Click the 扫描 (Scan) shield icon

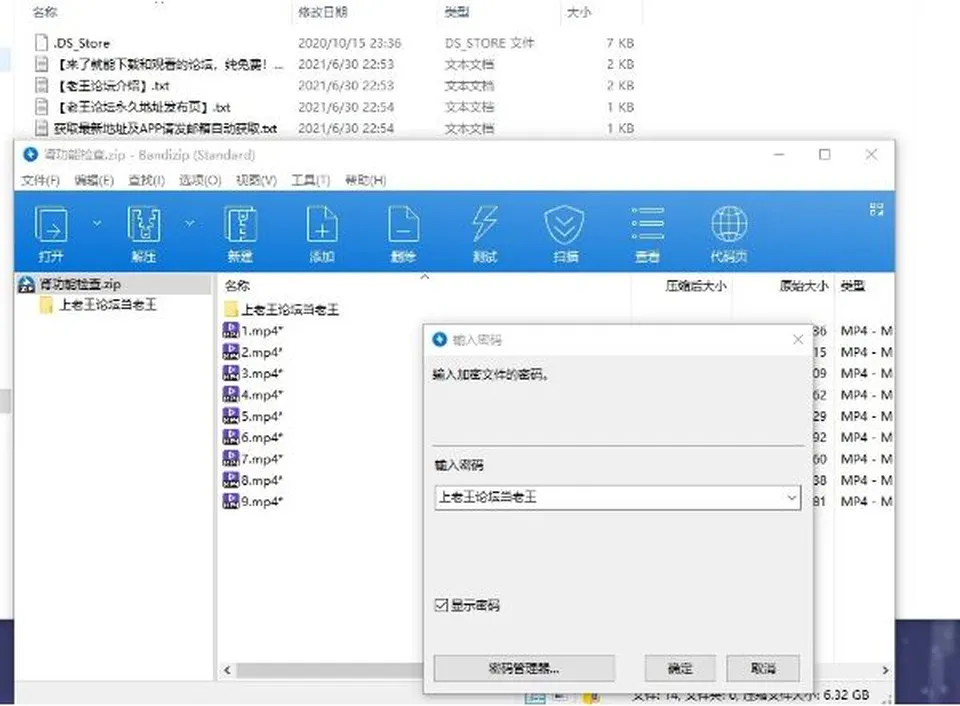pos(564,225)
